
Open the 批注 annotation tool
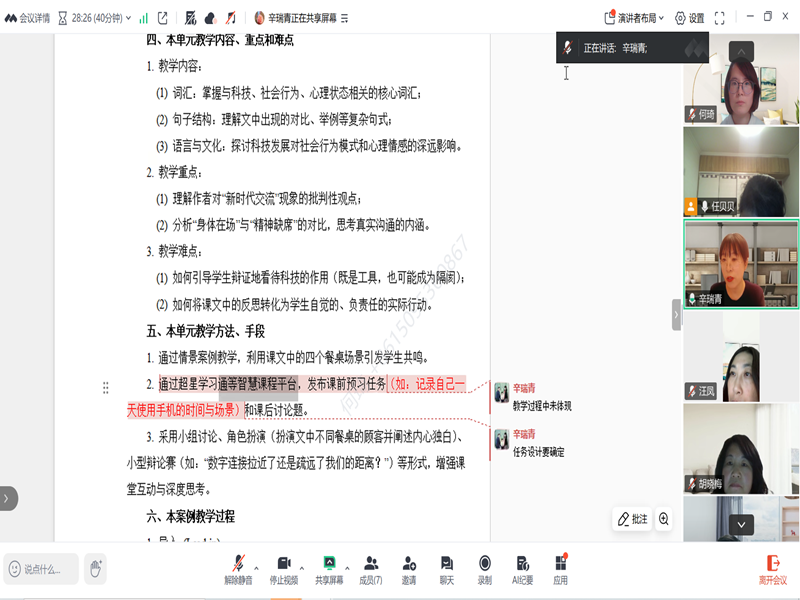tap(633, 519)
